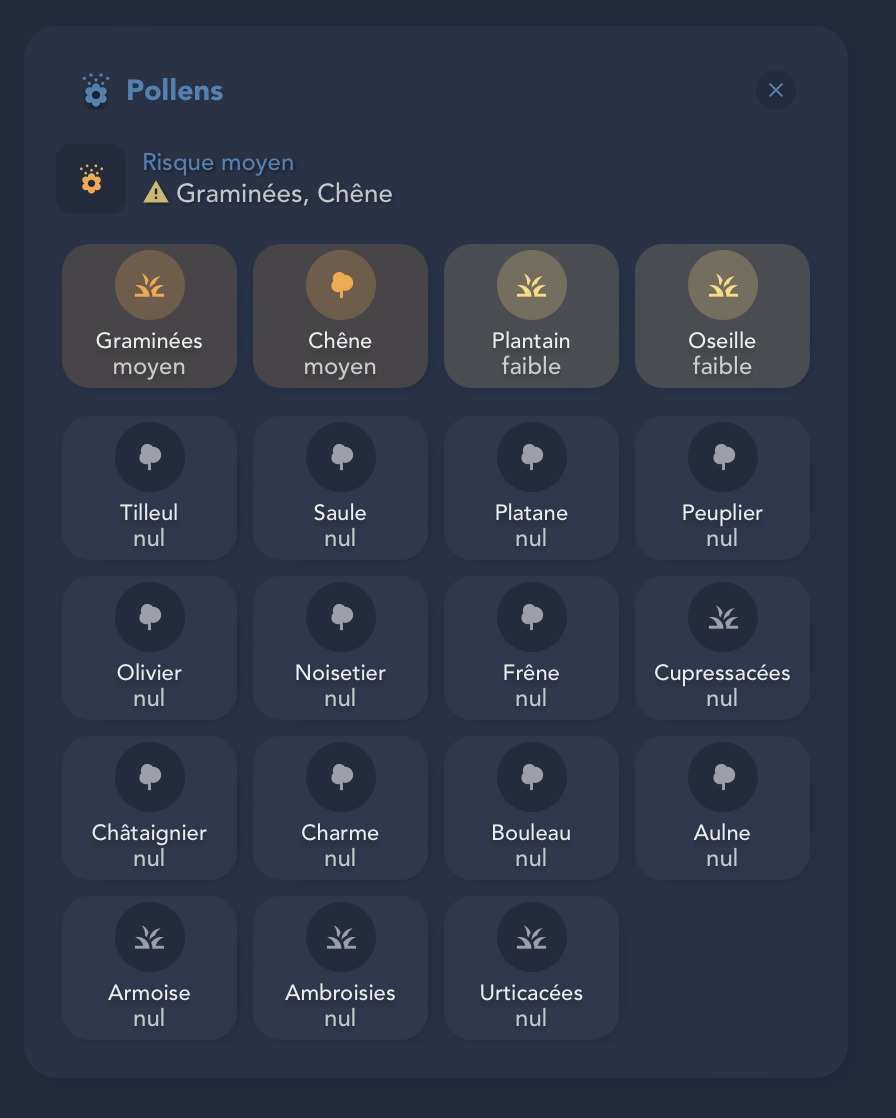The width and height of the screenshot is (896, 1118).
Task: Select the Plantain pollen icon
Action: coord(532,285)
